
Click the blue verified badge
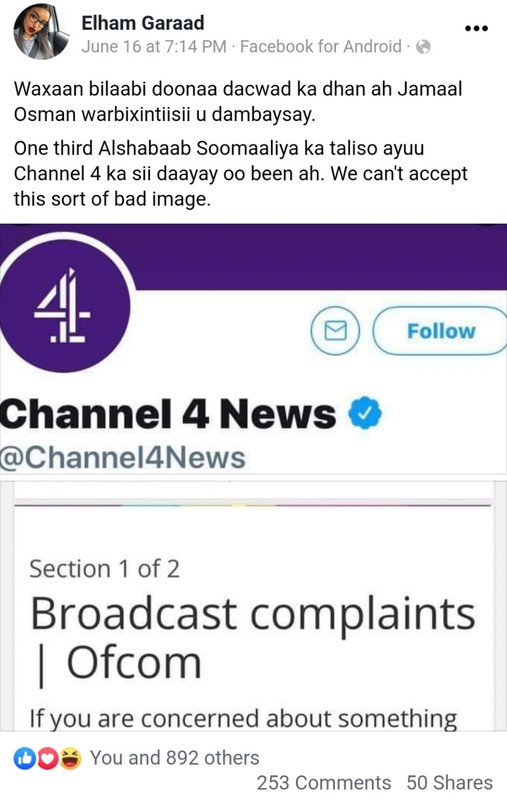(364, 413)
